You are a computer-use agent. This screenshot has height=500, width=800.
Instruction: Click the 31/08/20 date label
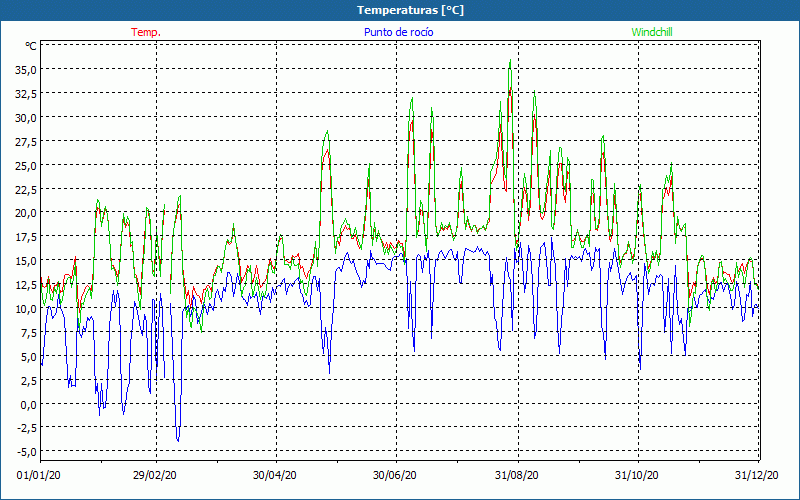516,475
